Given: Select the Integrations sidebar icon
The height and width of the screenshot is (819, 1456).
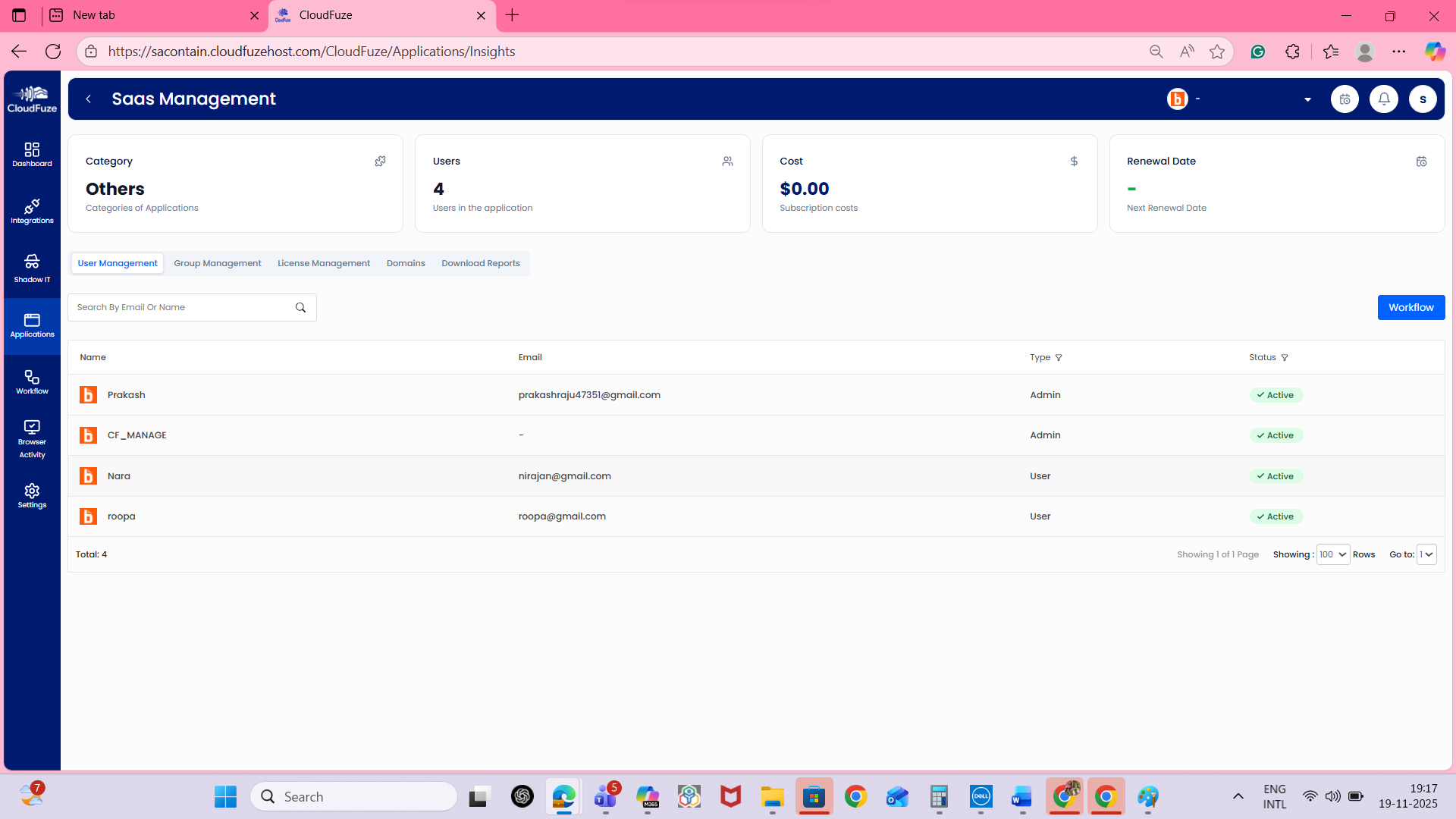Looking at the screenshot, I should click(32, 212).
